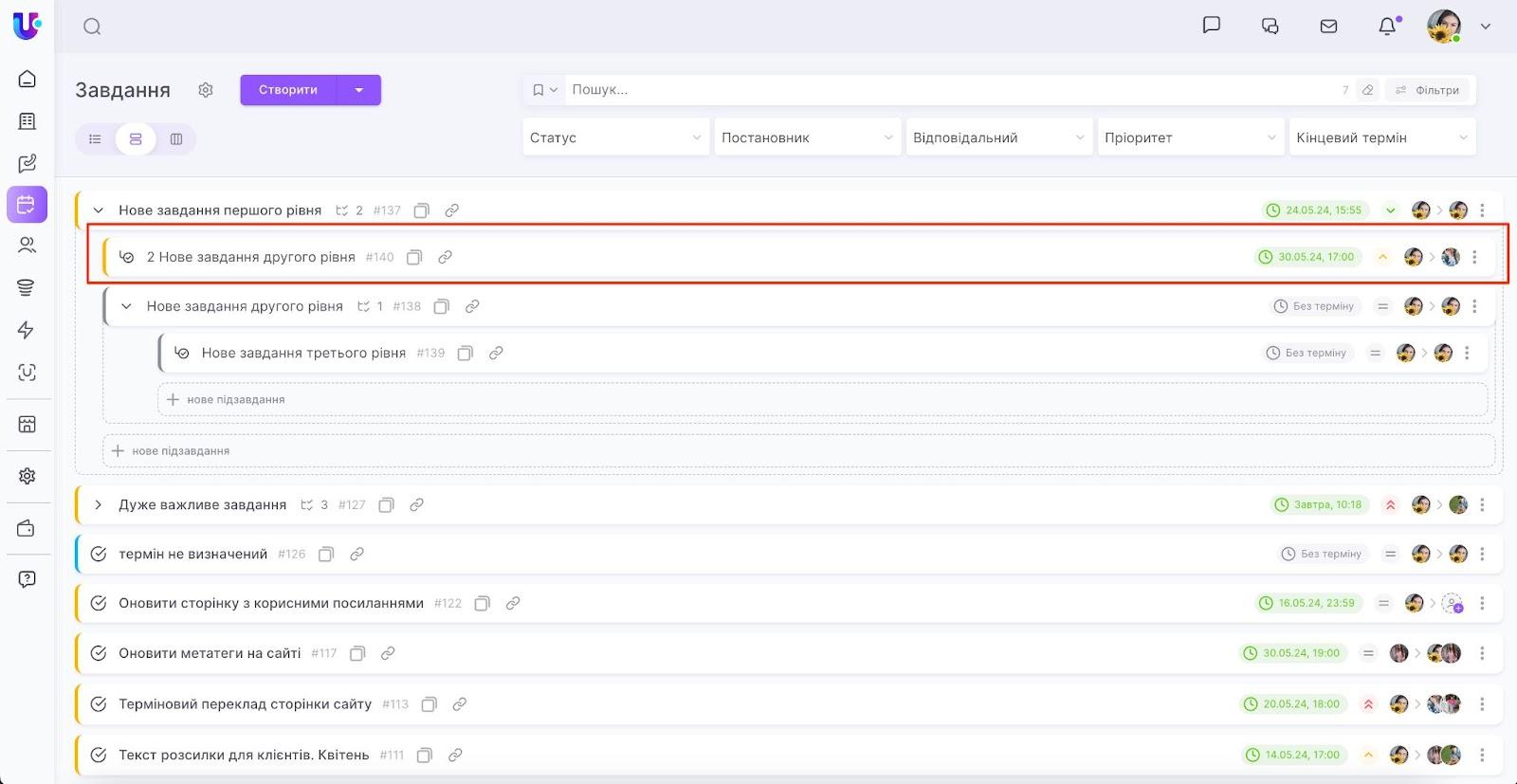
Task: Add new subtask under 'Нове завдання третього рівня'
Action: coord(822,399)
